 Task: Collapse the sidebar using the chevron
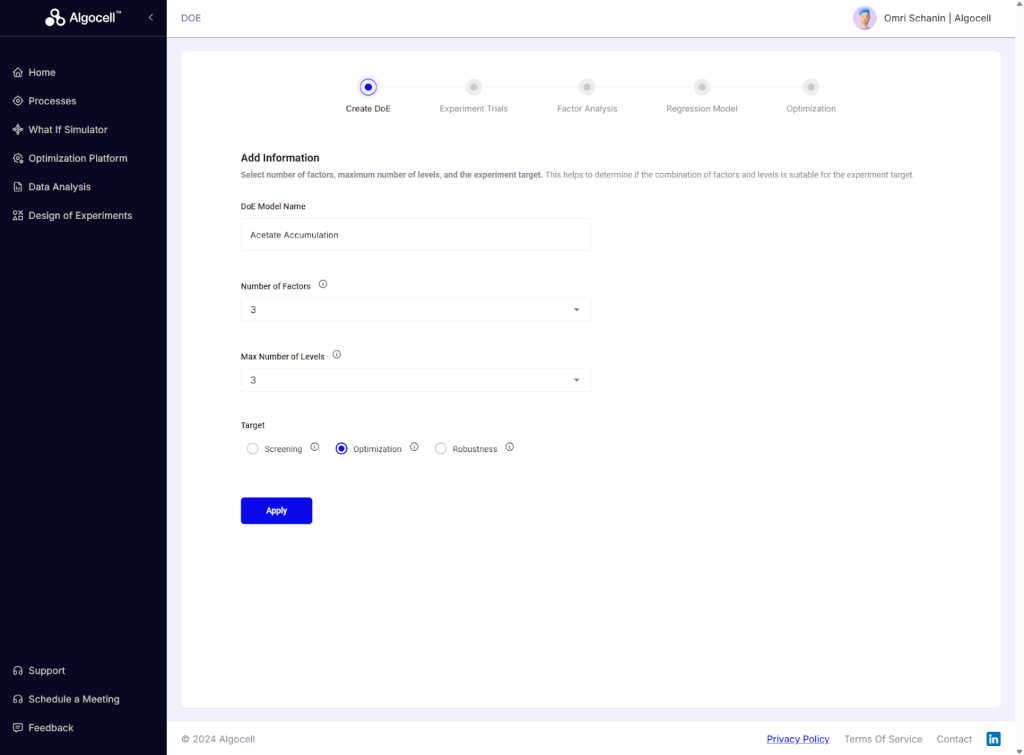point(151,18)
